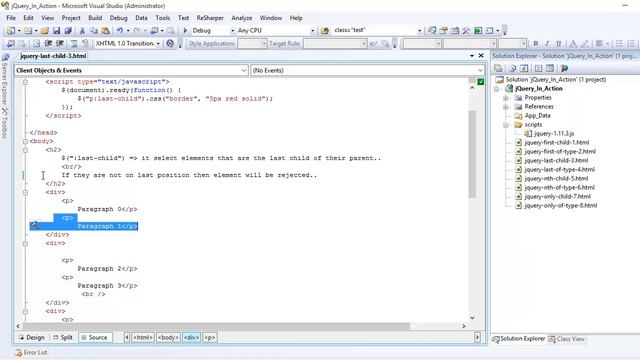Click the Toolbox wrench-and-hammer icon in the toolbar
Image resolution: width=640 pixels, height=360 pixels.
(467, 31)
